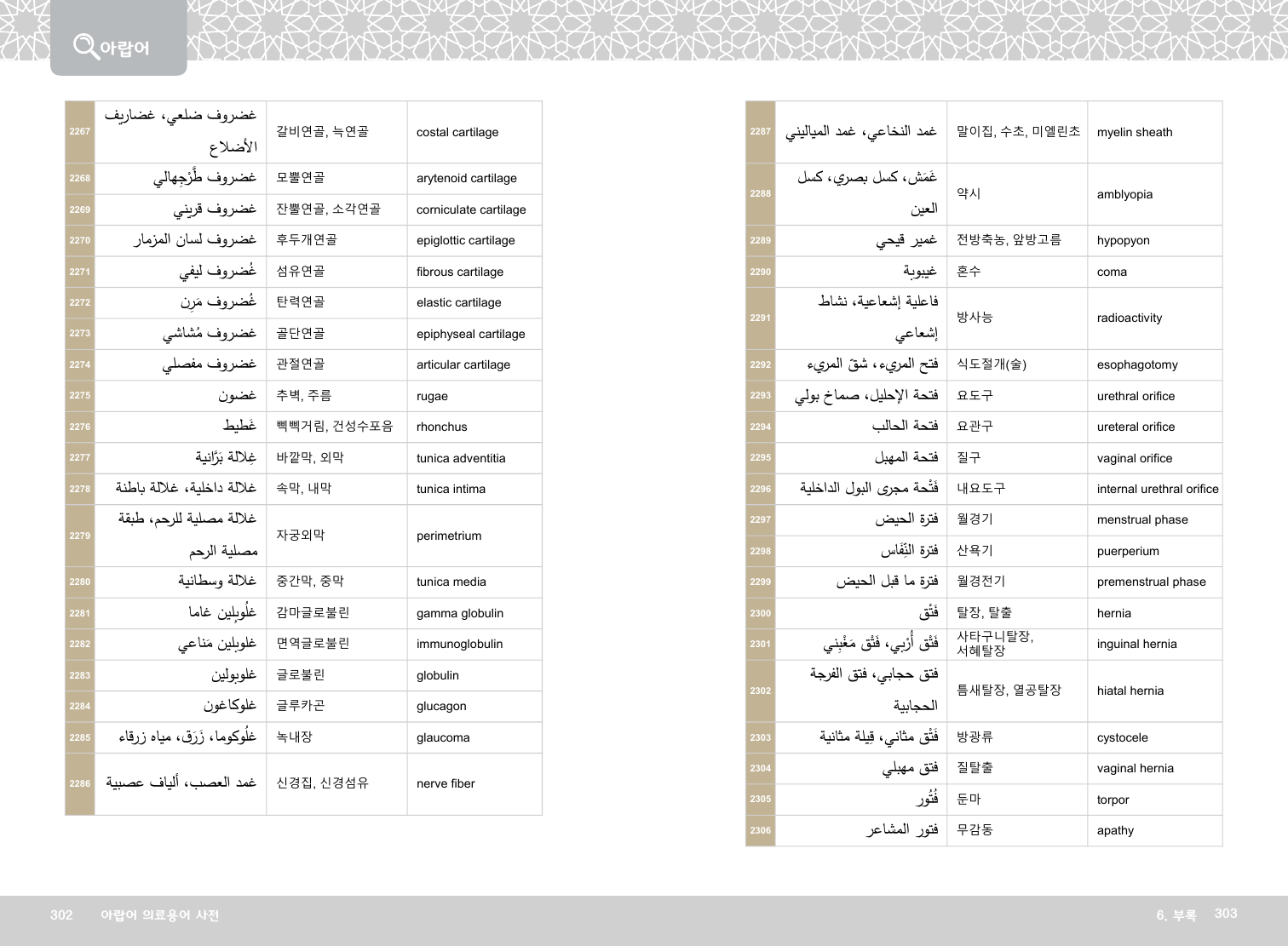This screenshot has height=946, width=1288.
Task: Click the entry number 2267 cell
Action: click(80, 132)
